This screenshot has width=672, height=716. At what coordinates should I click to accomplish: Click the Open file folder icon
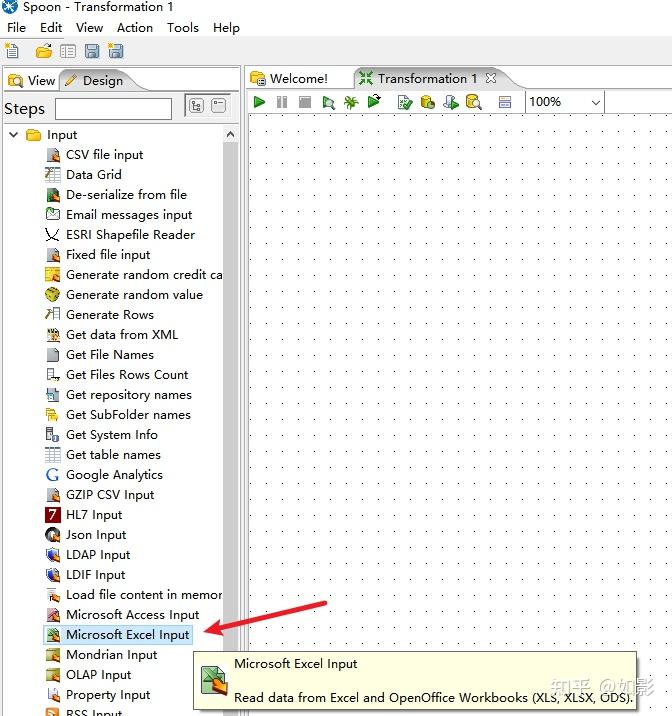(44, 51)
